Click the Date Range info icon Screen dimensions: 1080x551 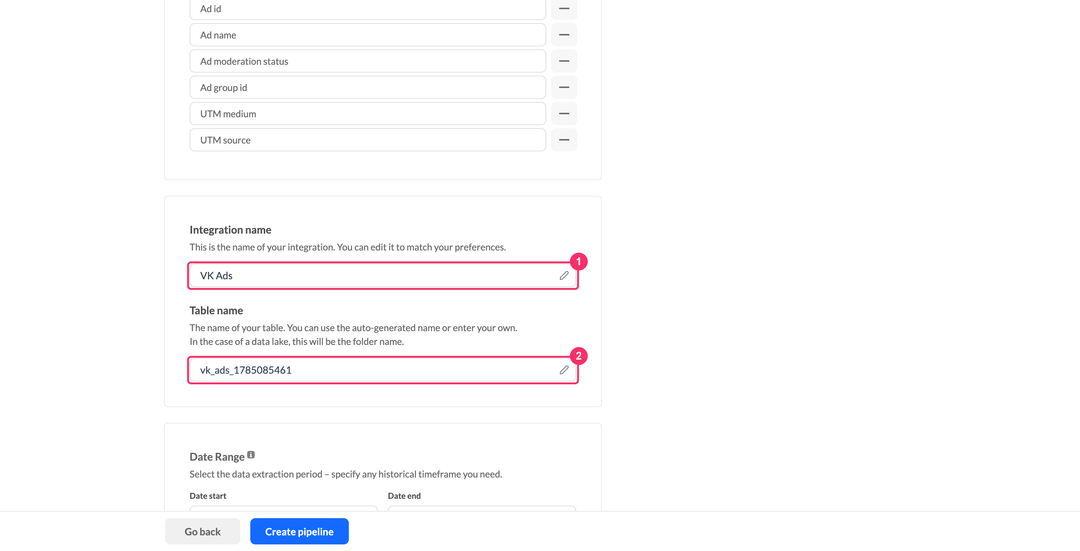pos(251,455)
